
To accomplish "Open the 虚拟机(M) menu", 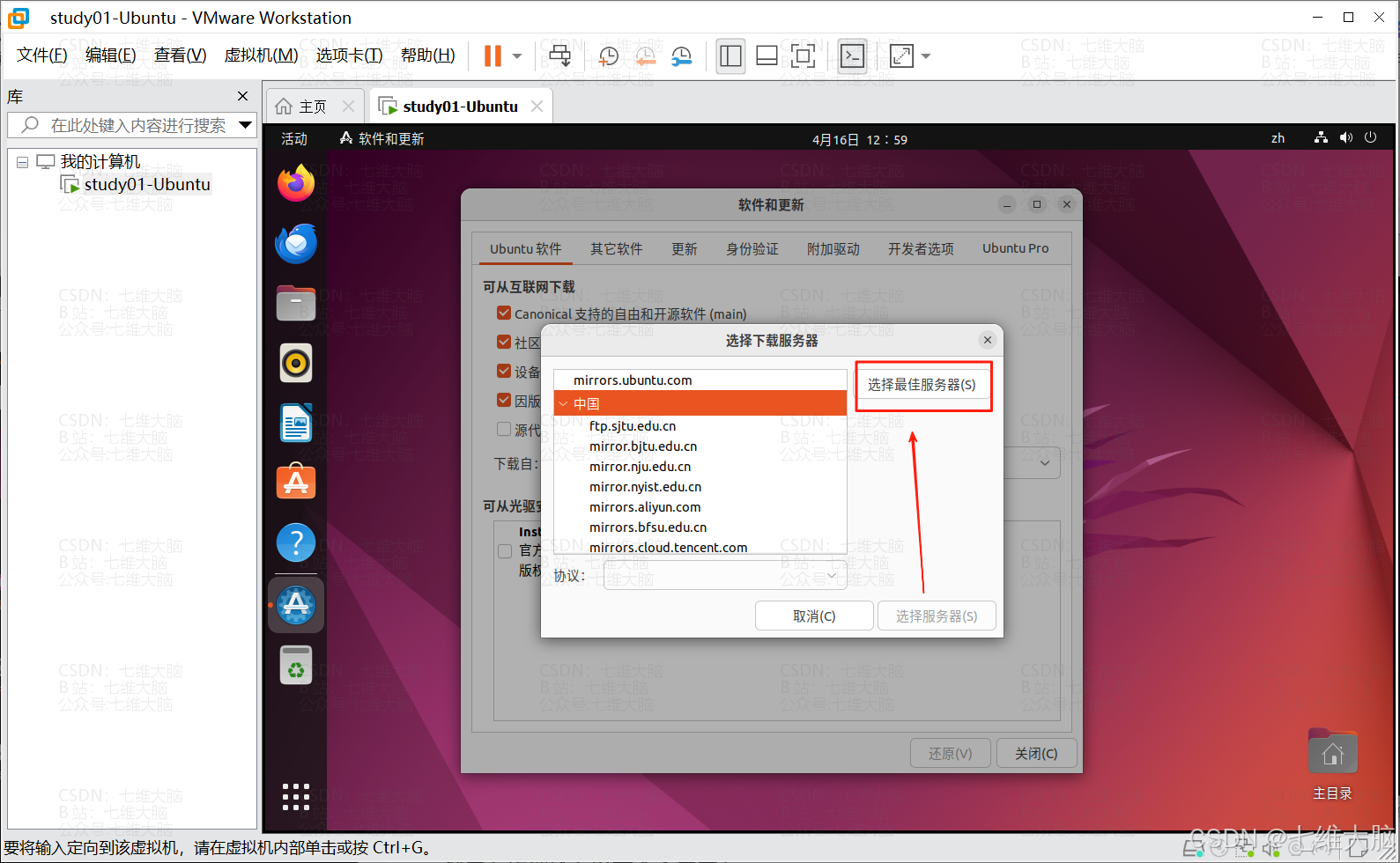I will tap(261, 55).
